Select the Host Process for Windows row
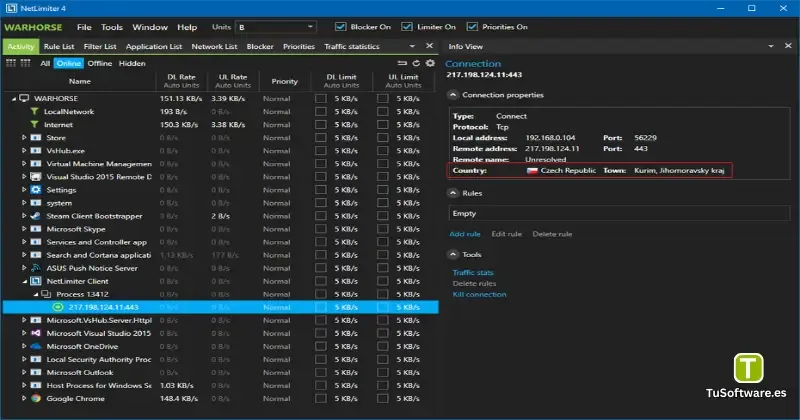This screenshot has width=800, height=420. tap(220, 385)
